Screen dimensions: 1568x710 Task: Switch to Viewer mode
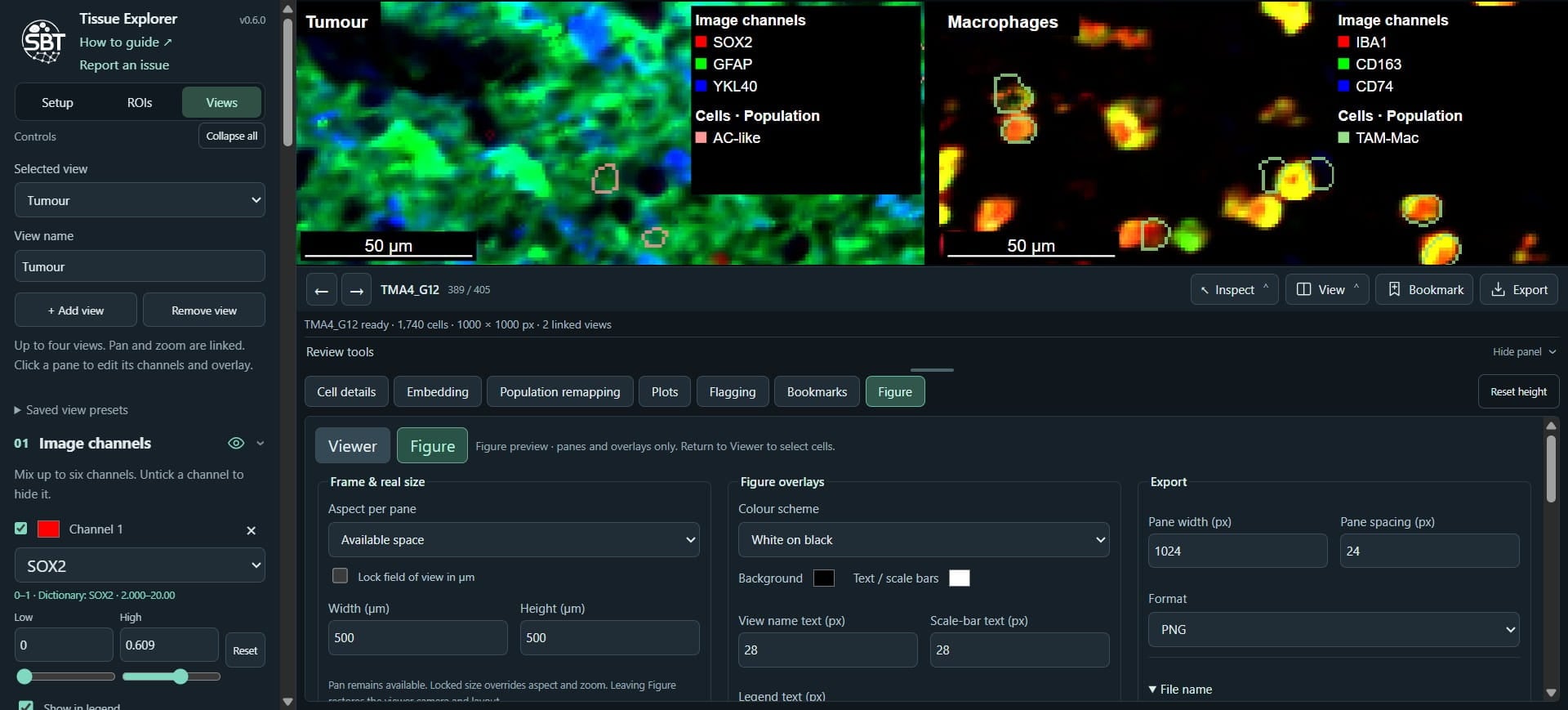coord(353,445)
